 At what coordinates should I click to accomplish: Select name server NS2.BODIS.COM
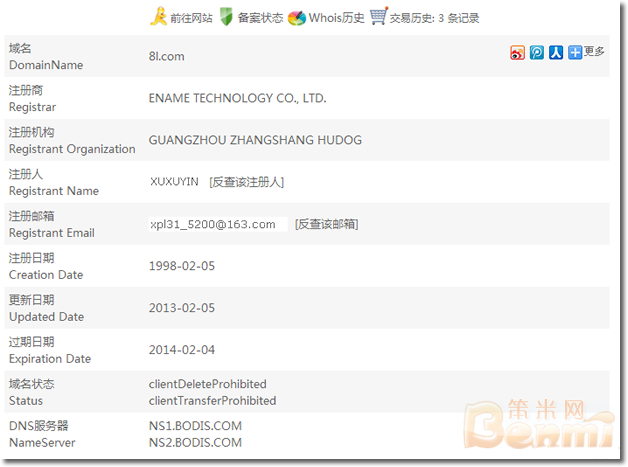click(x=195, y=443)
